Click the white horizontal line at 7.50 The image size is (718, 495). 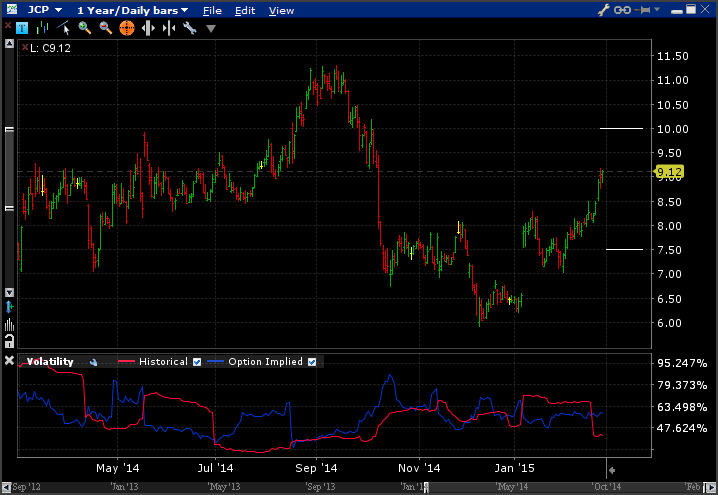pos(625,250)
